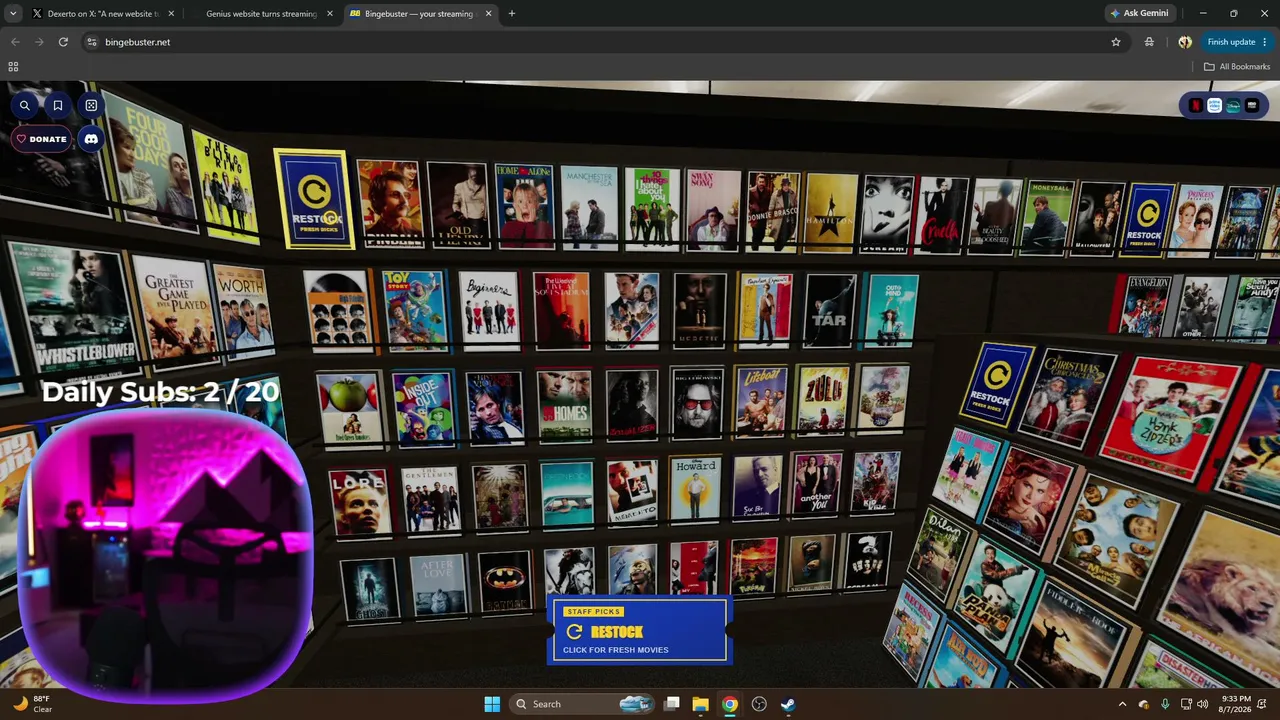Select the Toy Story movie poster
Viewport: 1280px width, 720px height.
tap(414, 310)
